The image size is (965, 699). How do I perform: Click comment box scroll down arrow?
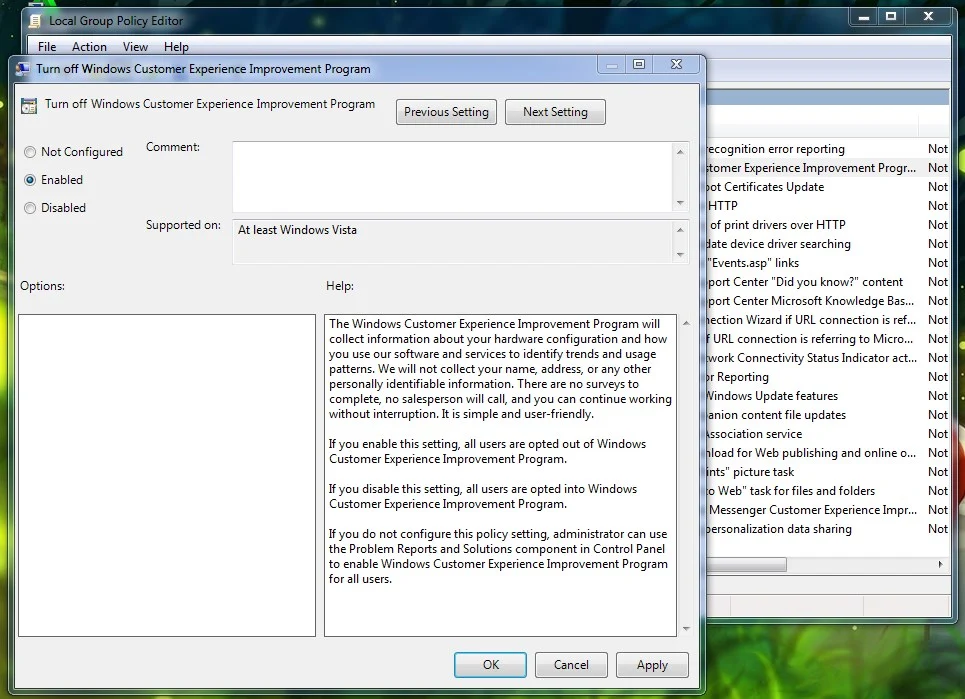680,202
